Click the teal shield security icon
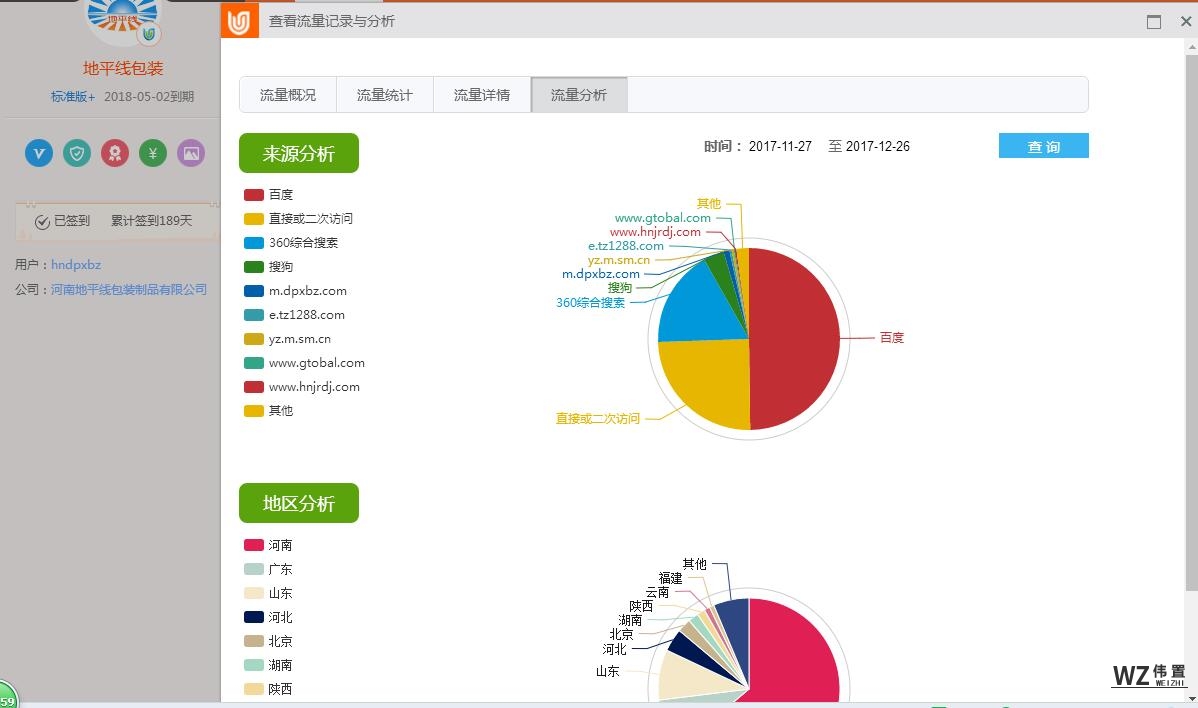The height and width of the screenshot is (708, 1198). point(77,153)
